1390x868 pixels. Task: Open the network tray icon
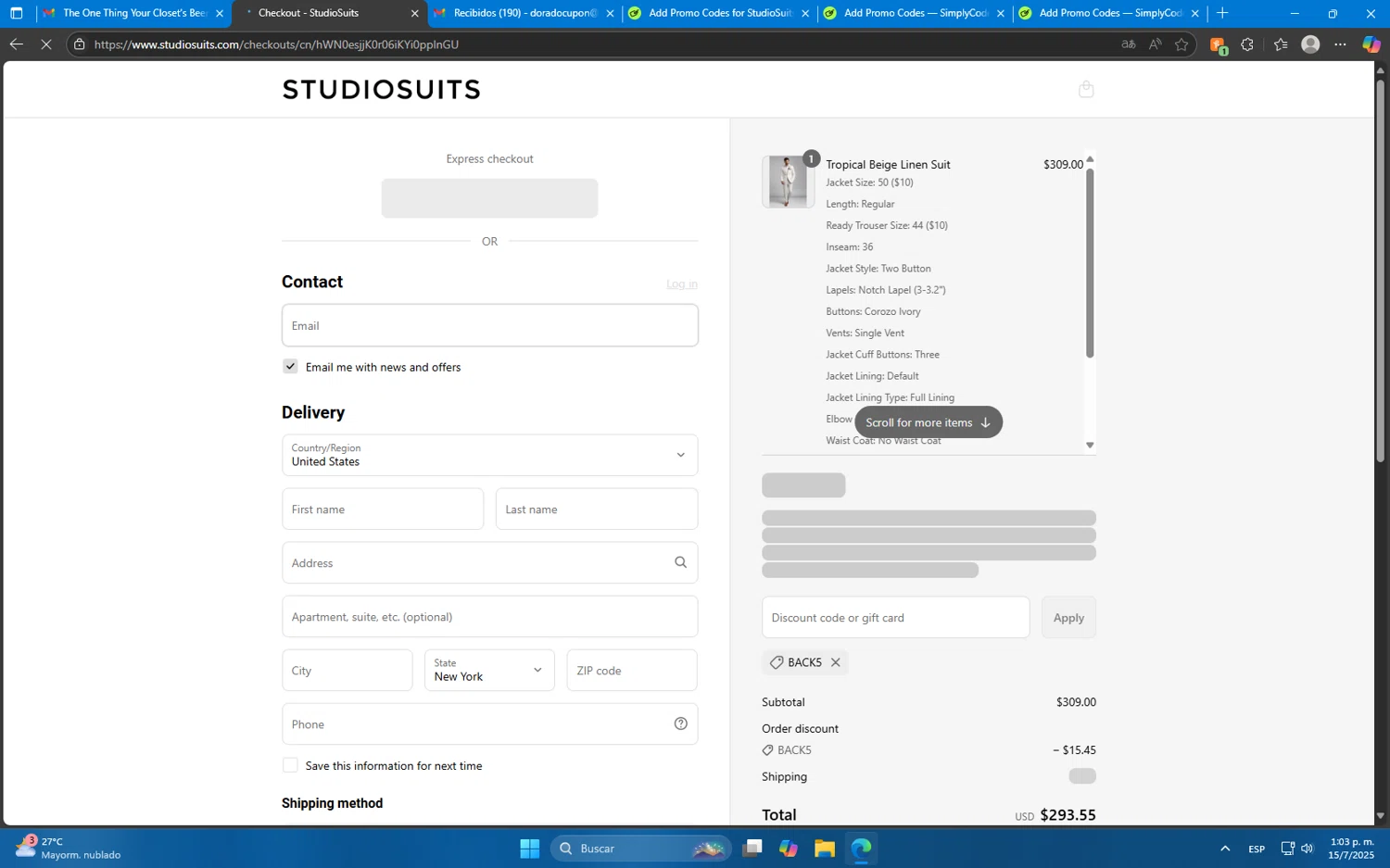coord(1287,849)
